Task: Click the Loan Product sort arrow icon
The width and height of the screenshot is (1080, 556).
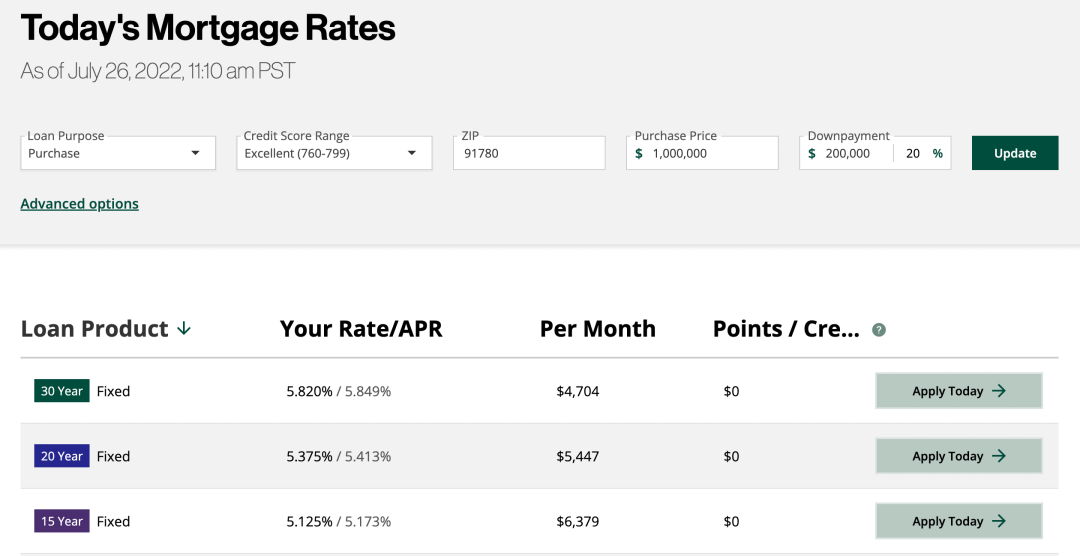Action: 184,329
